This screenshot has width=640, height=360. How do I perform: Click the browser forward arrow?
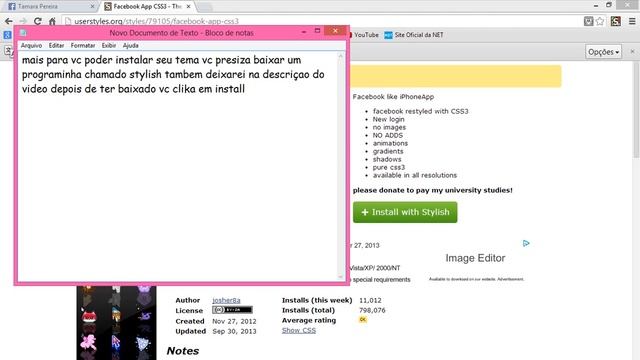(23, 21)
